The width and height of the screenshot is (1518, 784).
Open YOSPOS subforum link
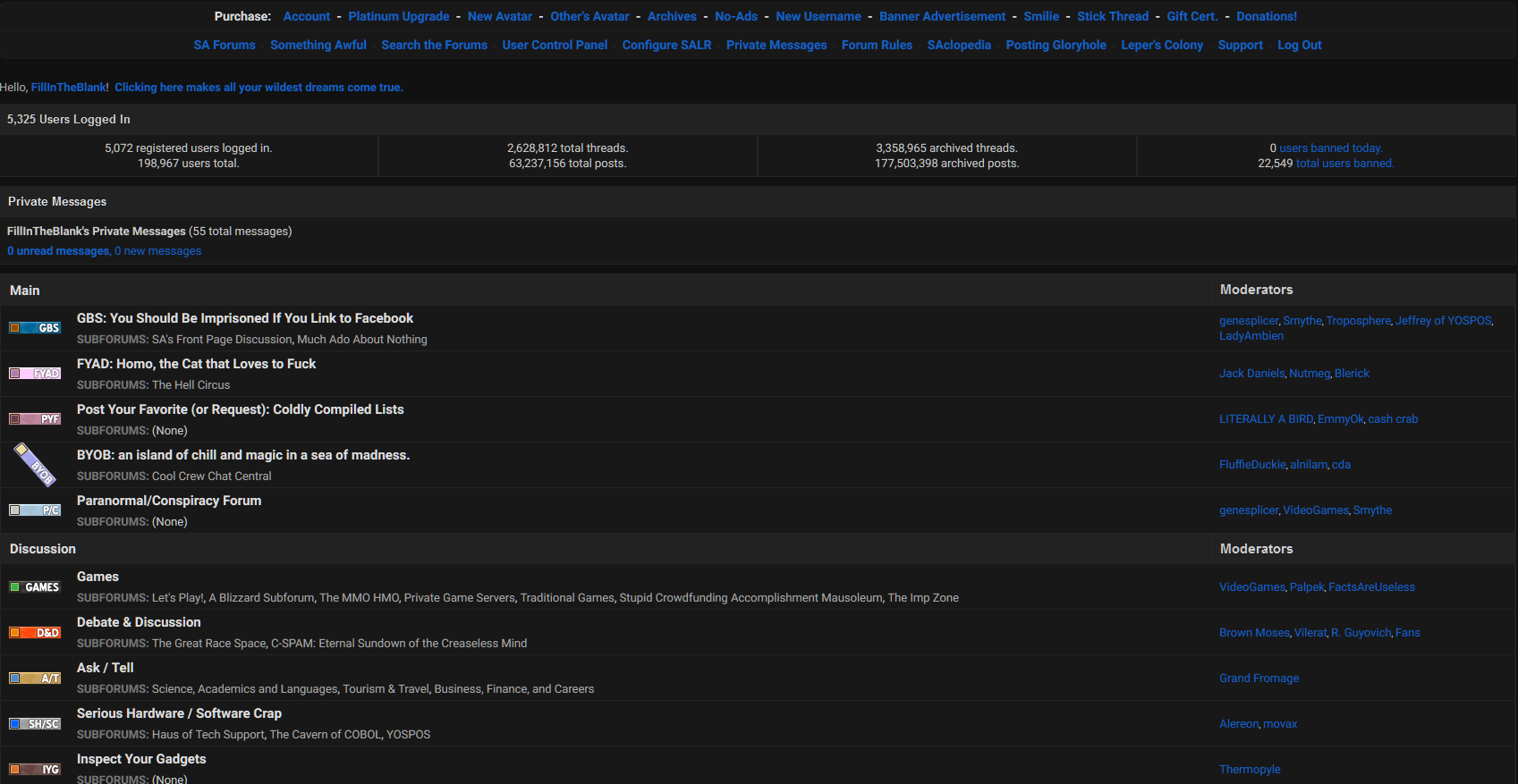pos(408,735)
